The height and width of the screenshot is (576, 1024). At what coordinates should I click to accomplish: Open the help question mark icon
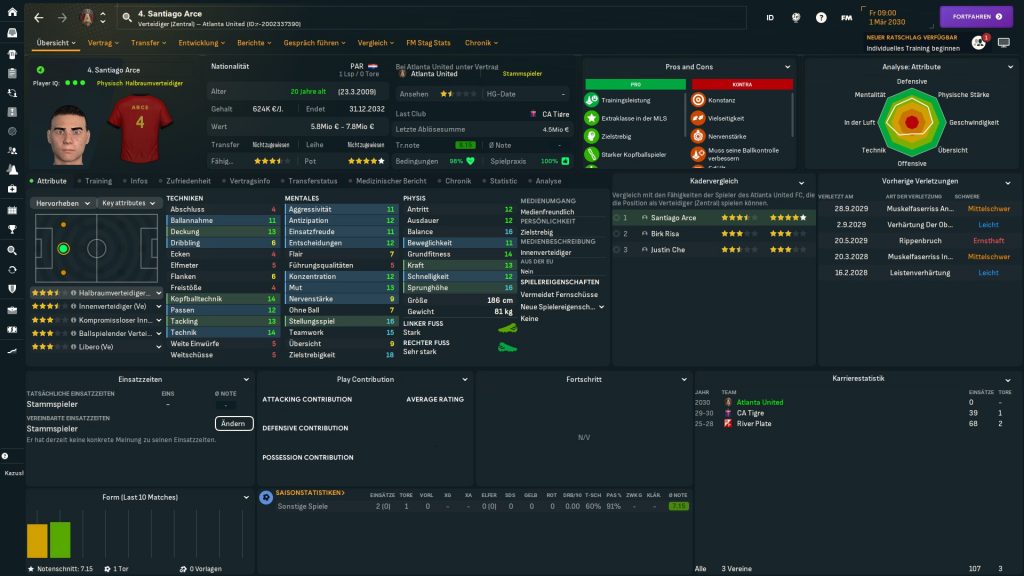point(821,18)
